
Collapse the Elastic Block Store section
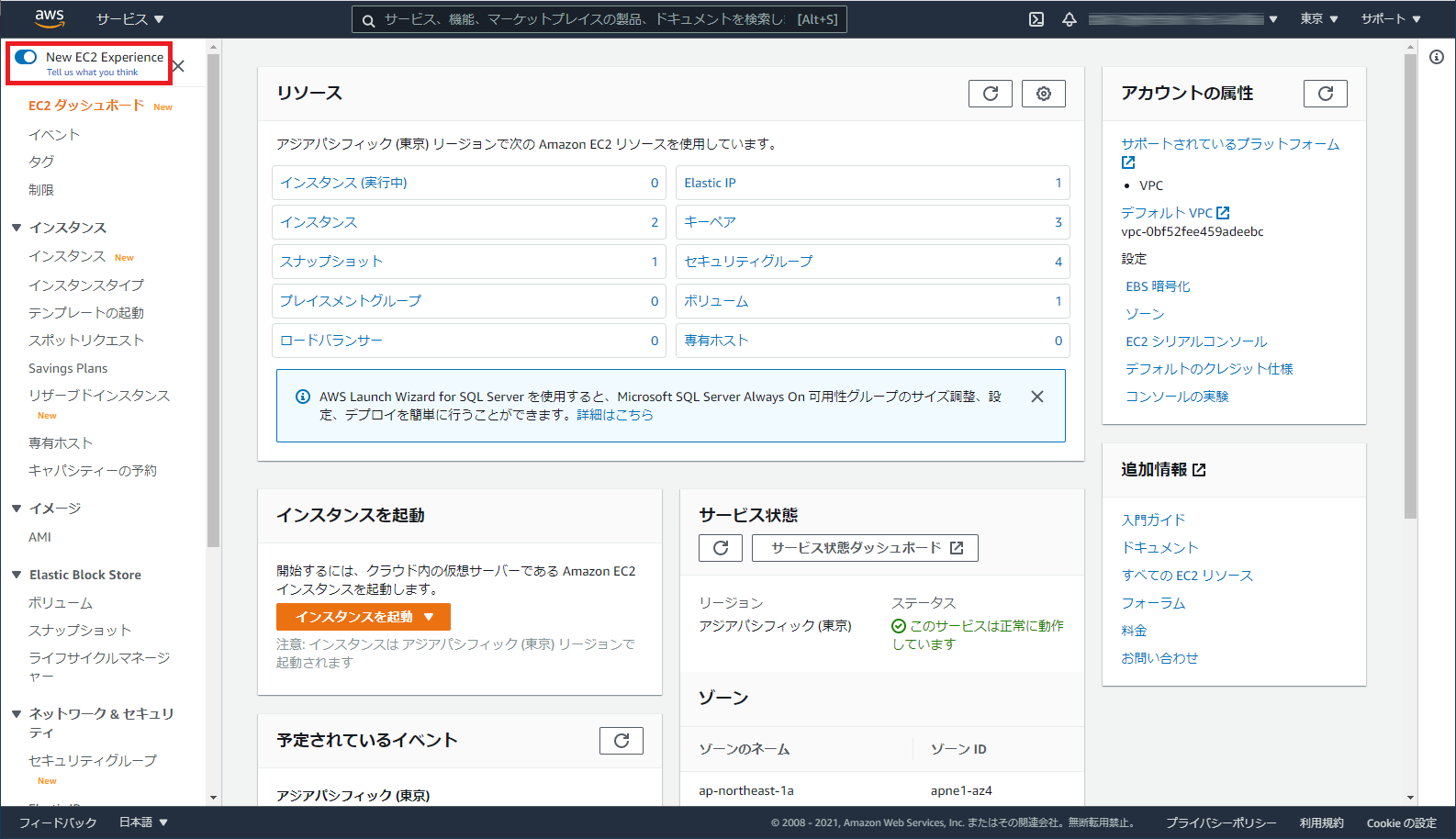coord(17,575)
